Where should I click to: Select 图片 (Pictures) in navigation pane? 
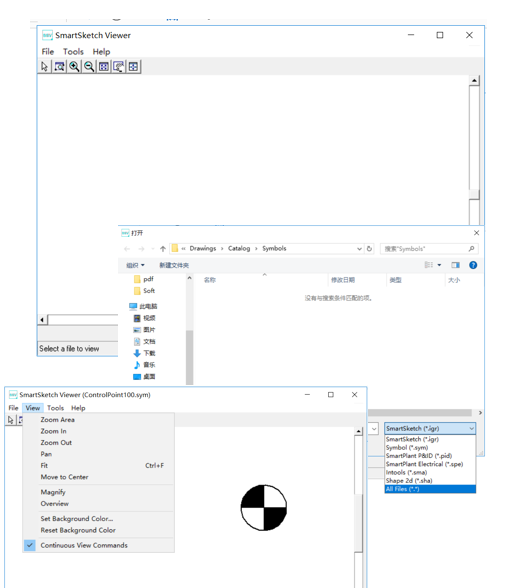(x=144, y=330)
